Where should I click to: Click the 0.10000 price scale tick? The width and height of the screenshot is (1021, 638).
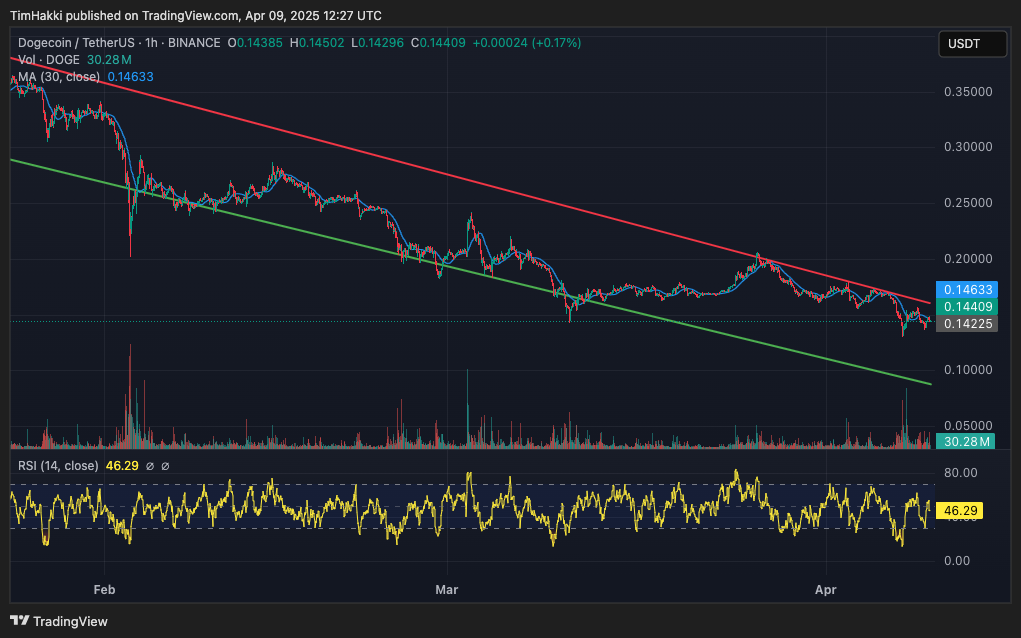coord(968,370)
